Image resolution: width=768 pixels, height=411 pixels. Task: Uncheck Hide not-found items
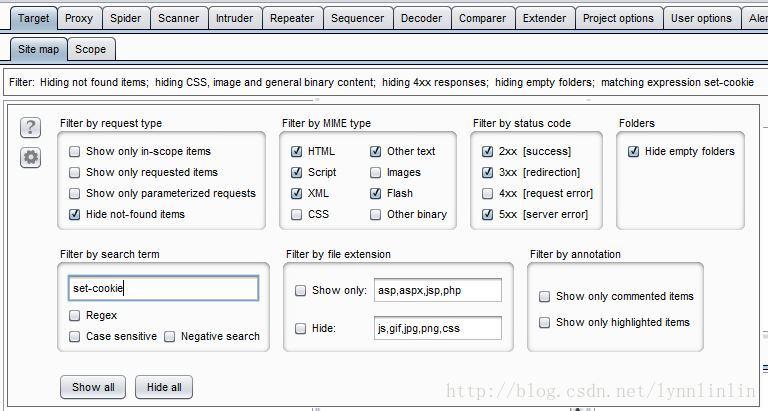coord(75,214)
